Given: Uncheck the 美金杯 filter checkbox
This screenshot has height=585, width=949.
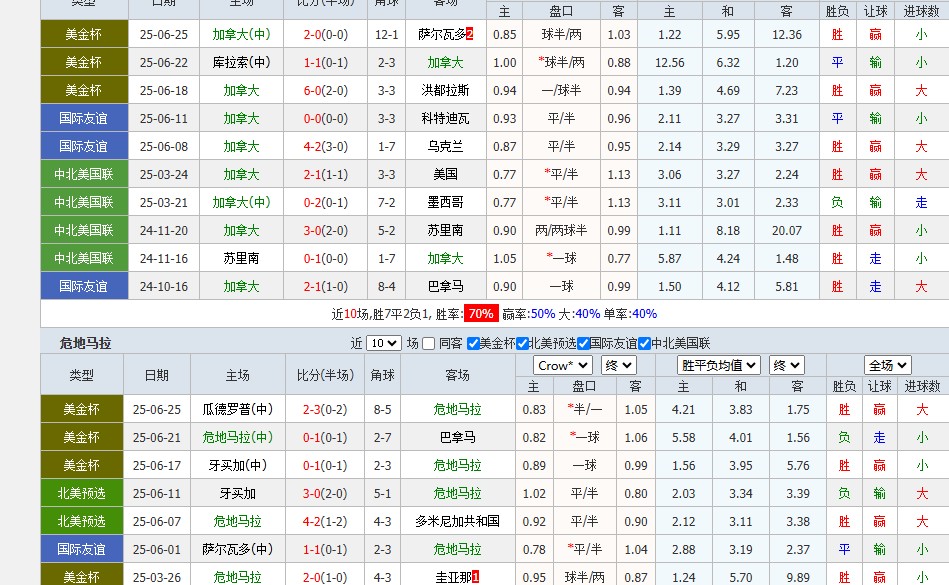Looking at the screenshot, I should point(475,345).
